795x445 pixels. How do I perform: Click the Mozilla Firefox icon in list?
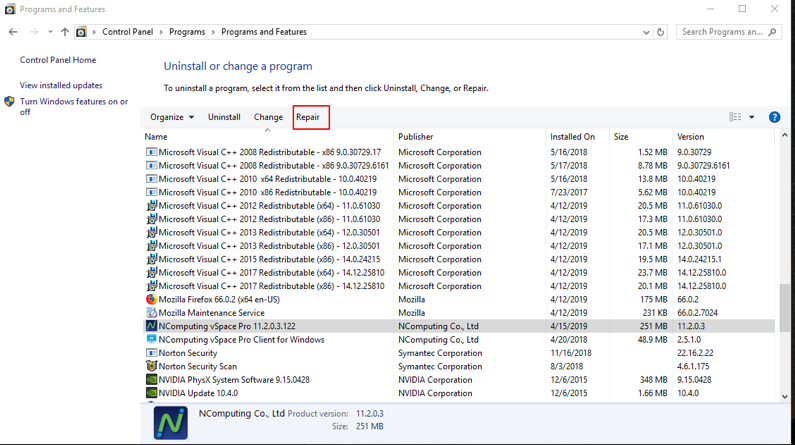pos(151,299)
